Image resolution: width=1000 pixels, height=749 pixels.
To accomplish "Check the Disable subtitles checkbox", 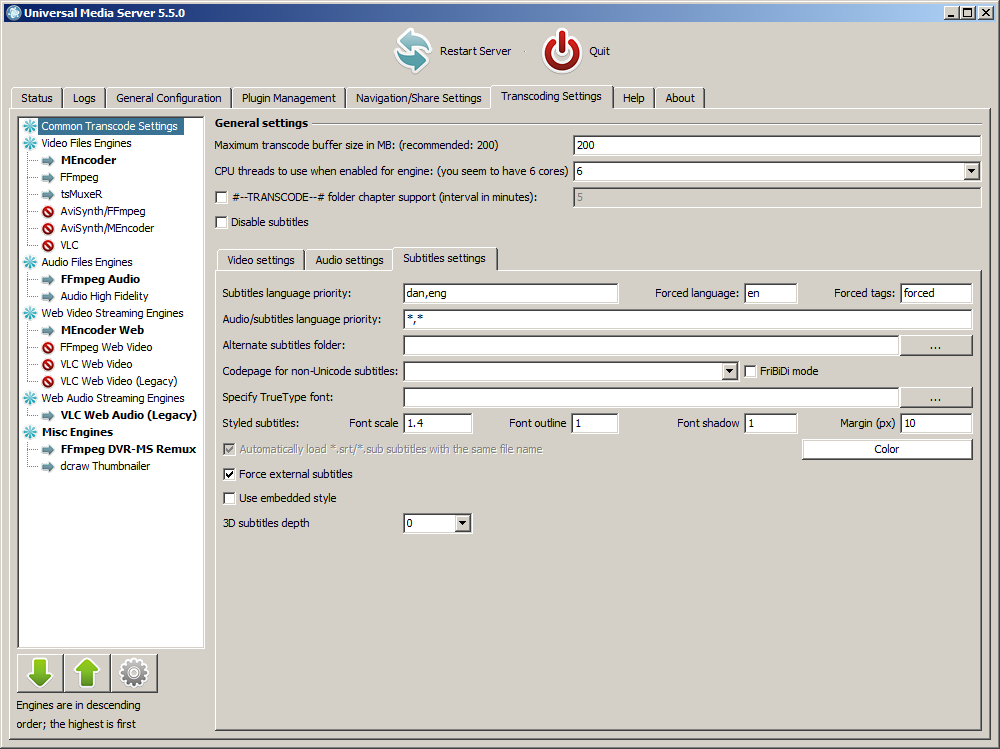I will [221, 222].
